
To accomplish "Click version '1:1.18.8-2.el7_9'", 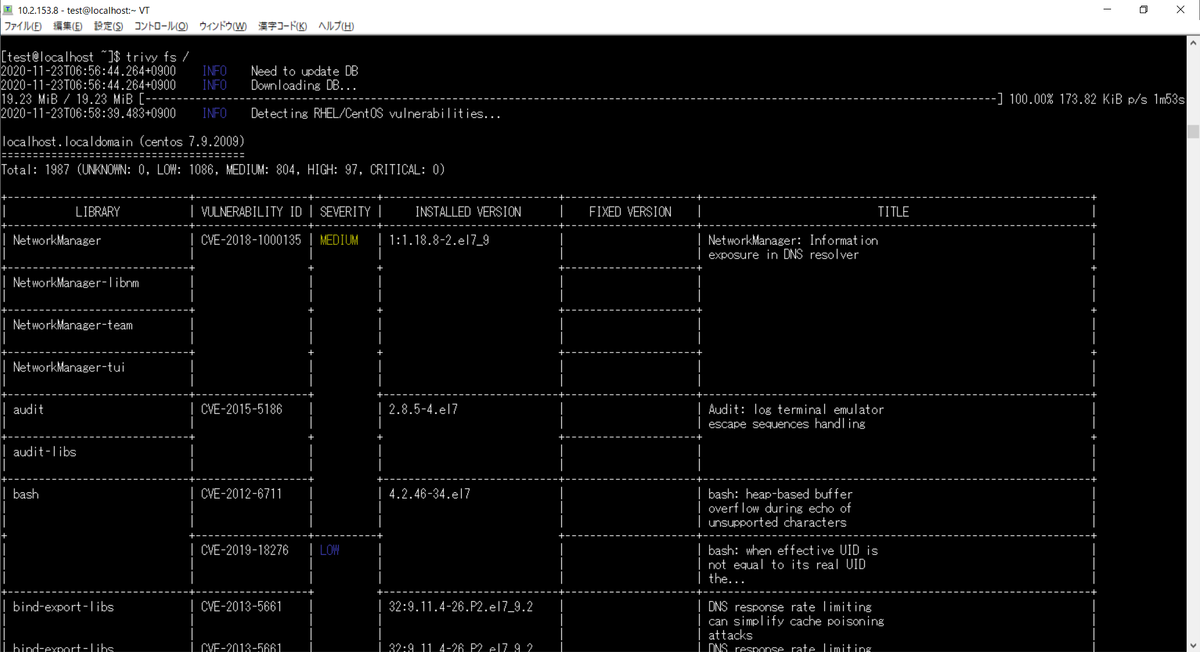I will point(439,240).
